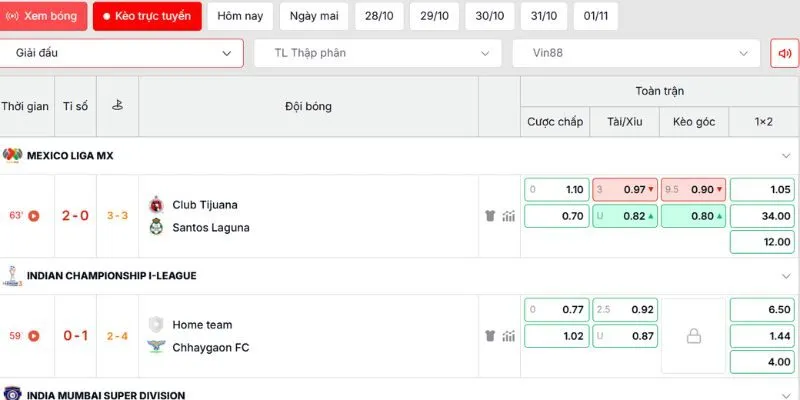Collapse the Mexico Liga MX section

[x=786, y=156]
